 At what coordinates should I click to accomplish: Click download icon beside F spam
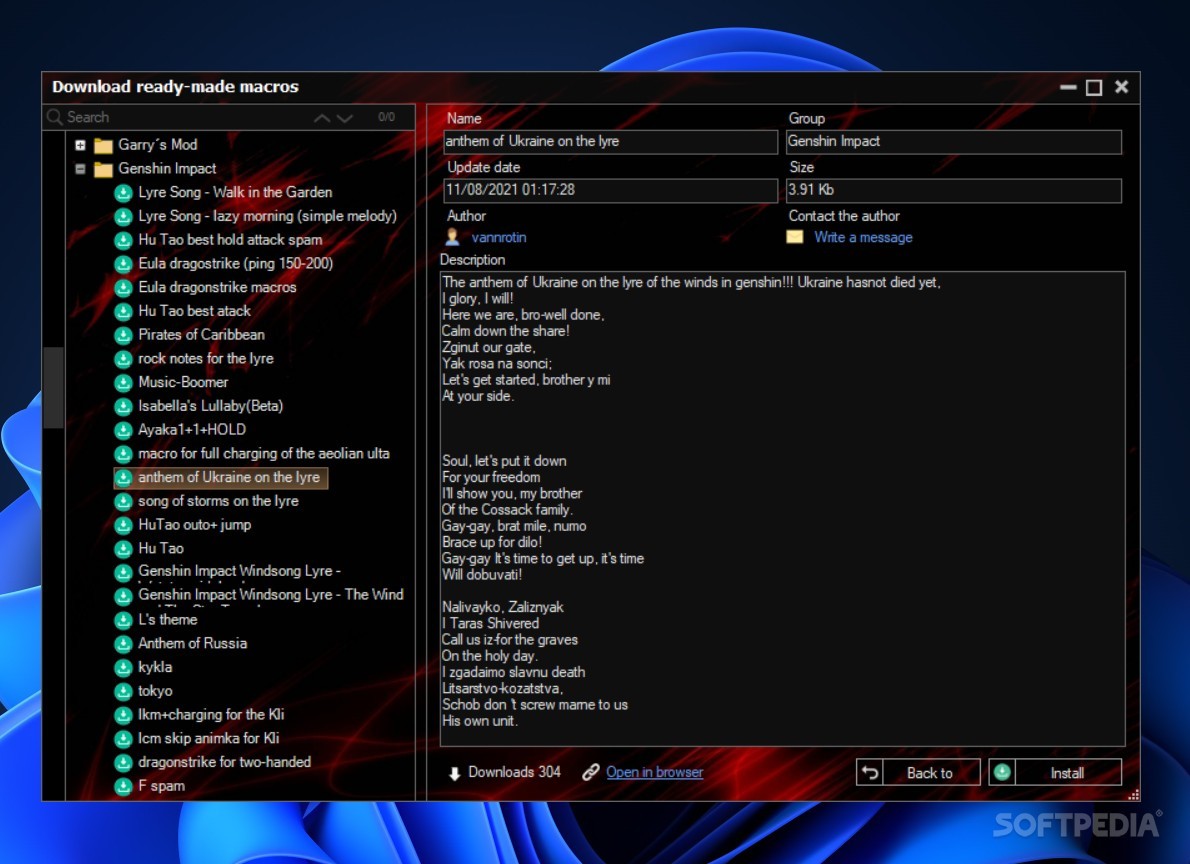pyautogui.click(x=123, y=786)
